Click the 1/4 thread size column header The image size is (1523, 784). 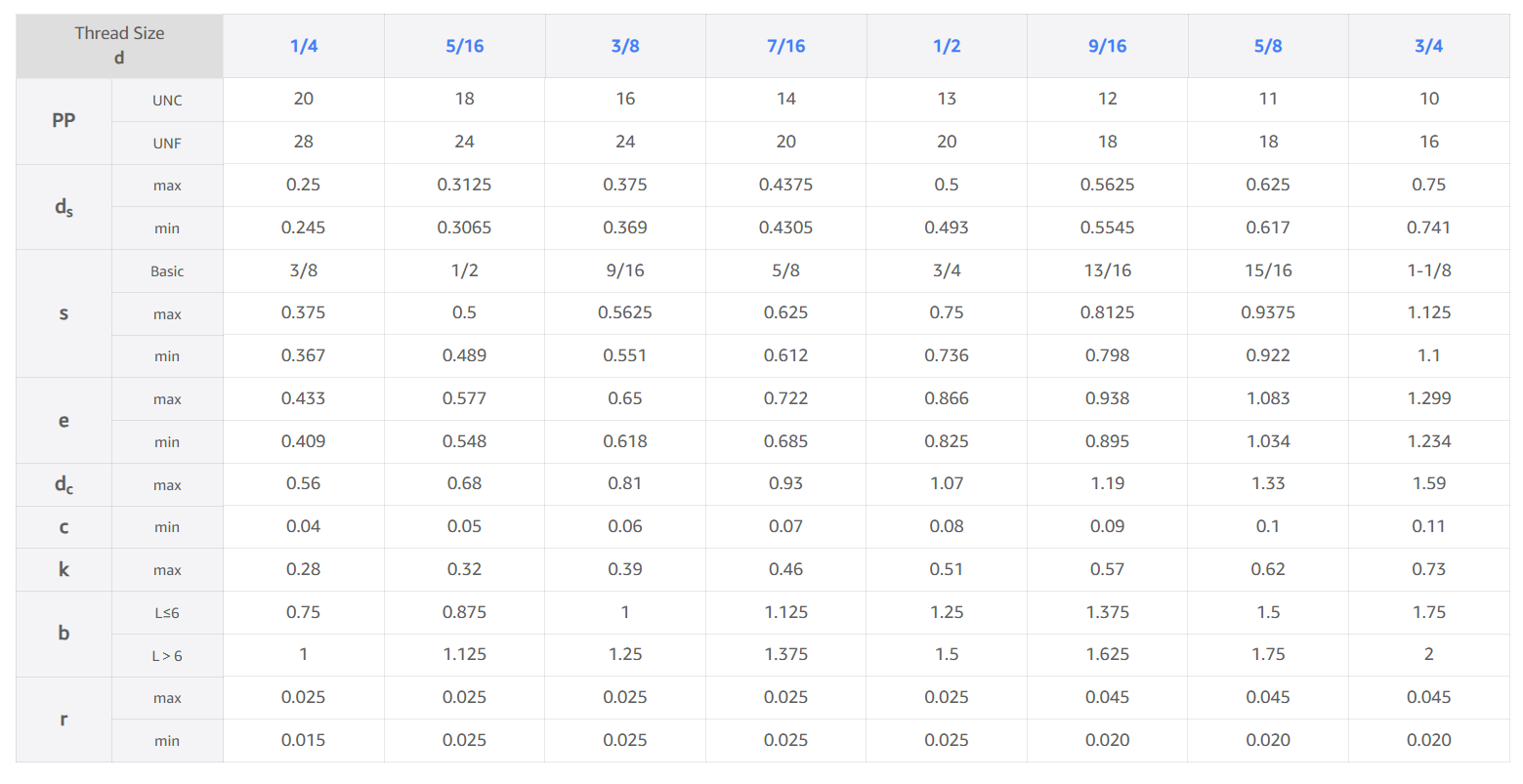point(304,46)
